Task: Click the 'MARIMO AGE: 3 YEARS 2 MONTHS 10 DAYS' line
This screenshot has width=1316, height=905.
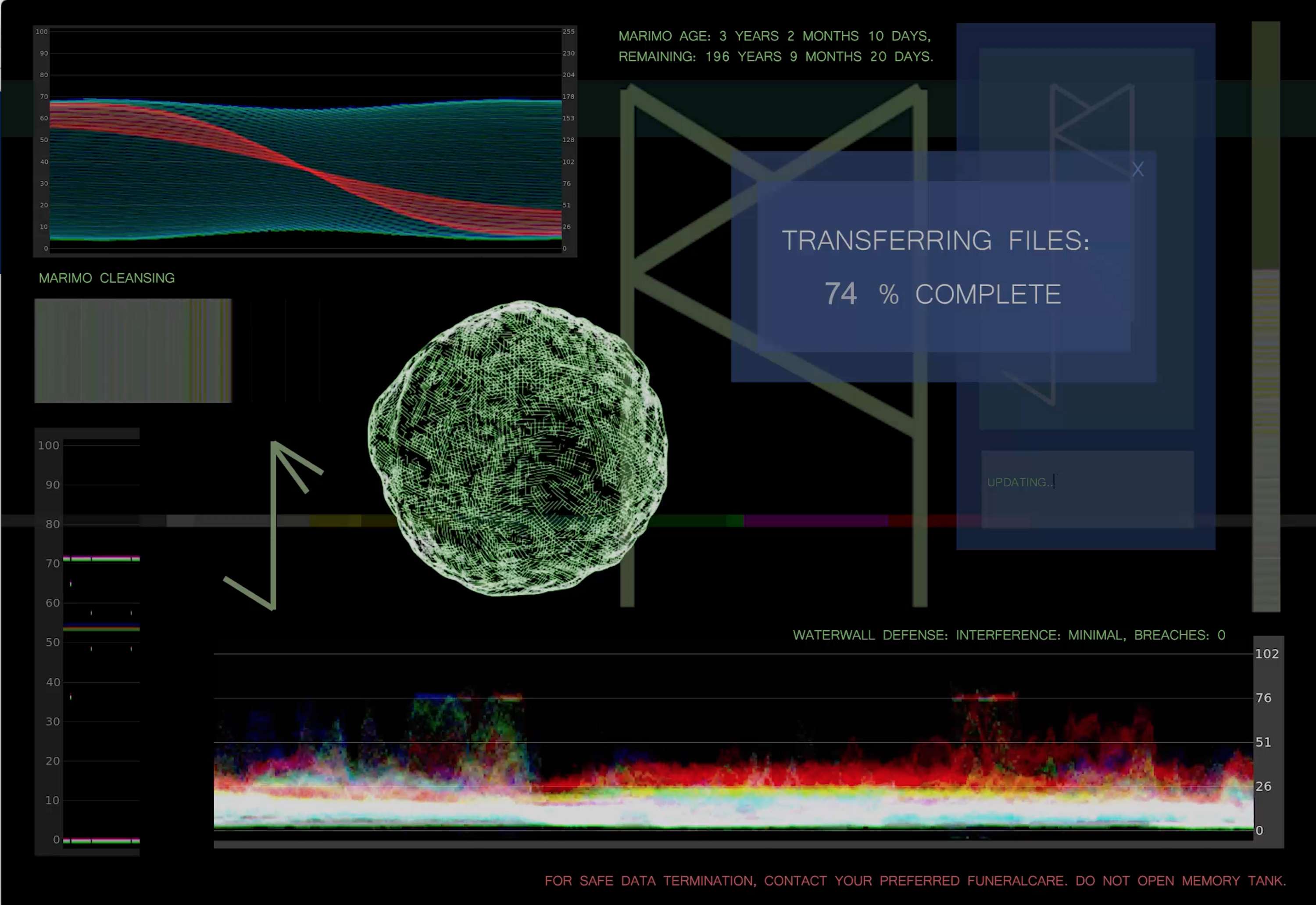Action: (x=774, y=36)
